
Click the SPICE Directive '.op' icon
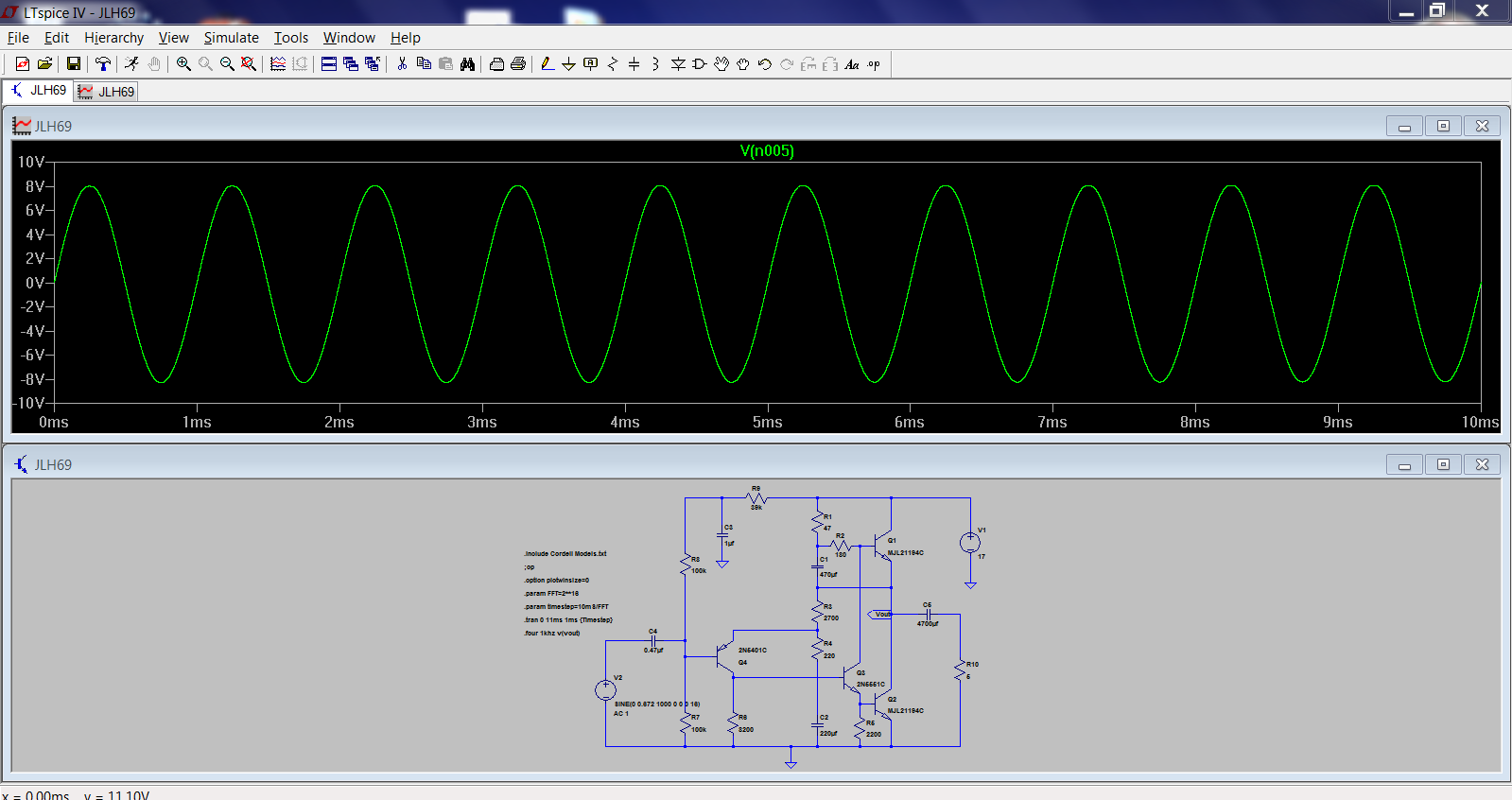pos(874,64)
